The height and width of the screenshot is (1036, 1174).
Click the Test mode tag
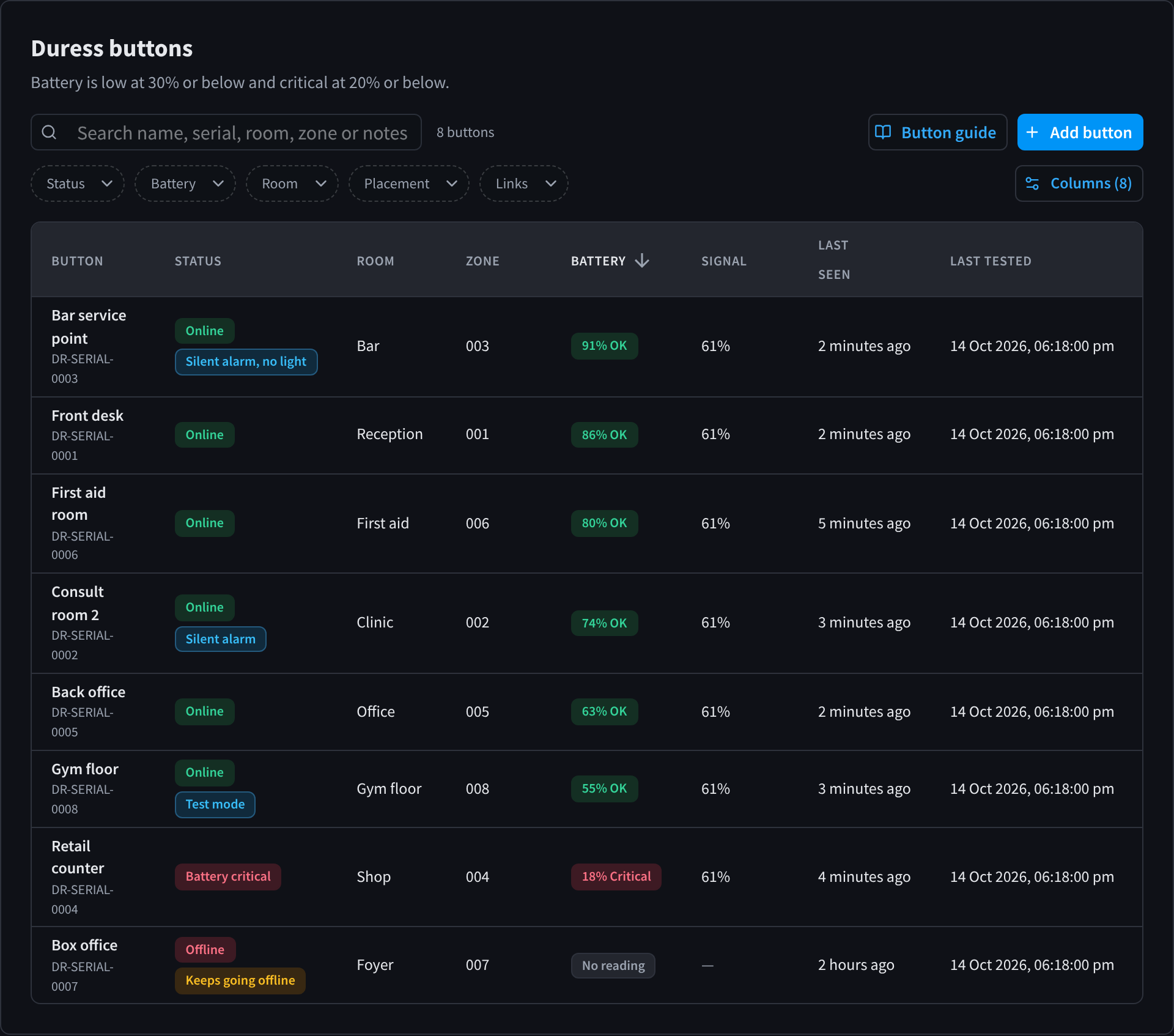(x=215, y=804)
